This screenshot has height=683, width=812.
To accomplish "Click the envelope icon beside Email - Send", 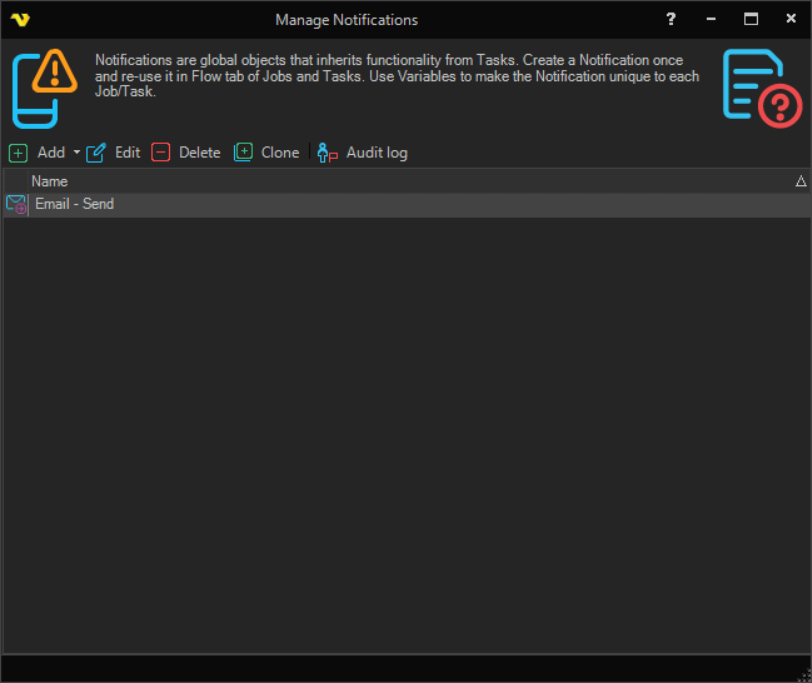I will pyautogui.click(x=16, y=204).
